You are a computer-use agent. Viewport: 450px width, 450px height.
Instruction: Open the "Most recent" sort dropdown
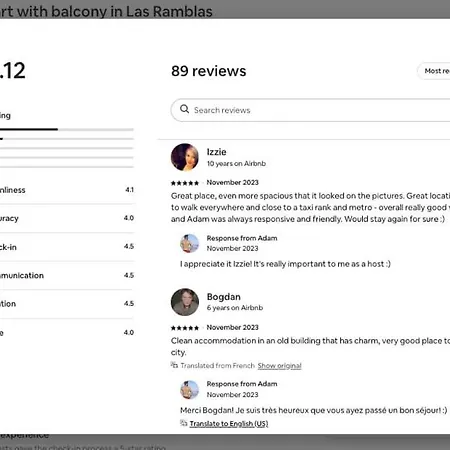point(434,71)
